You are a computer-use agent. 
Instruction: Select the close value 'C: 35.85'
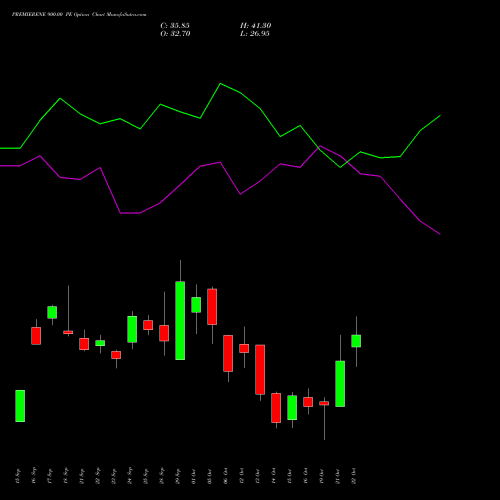click(175, 26)
